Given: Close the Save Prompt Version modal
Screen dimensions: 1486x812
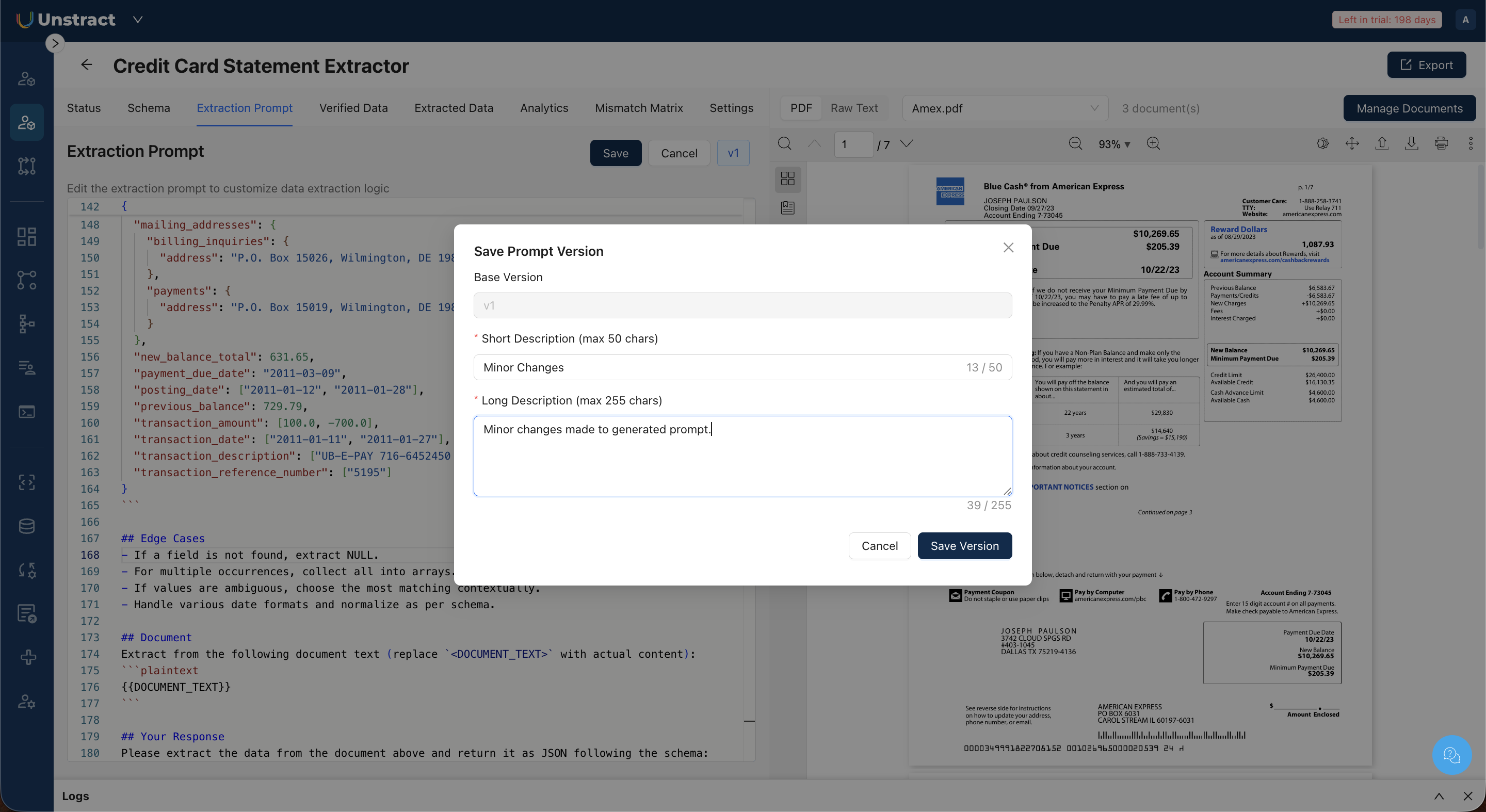Looking at the screenshot, I should [x=1008, y=248].
